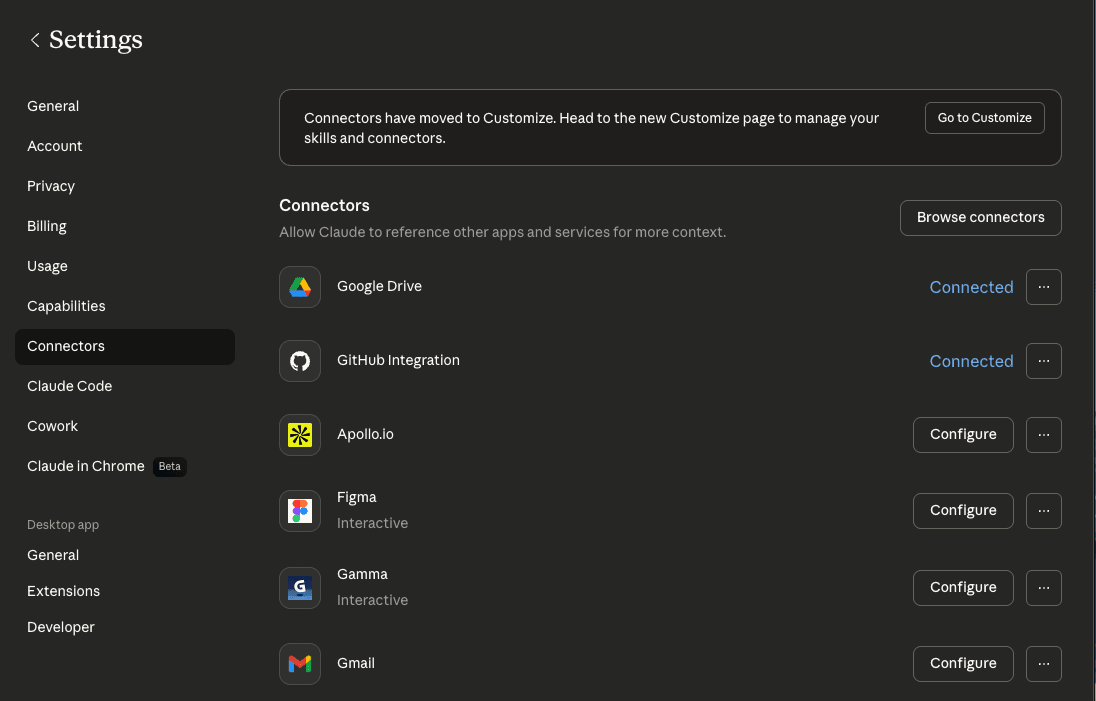
Task: Select Extensions under Desktop app
Action: (63, 591)
